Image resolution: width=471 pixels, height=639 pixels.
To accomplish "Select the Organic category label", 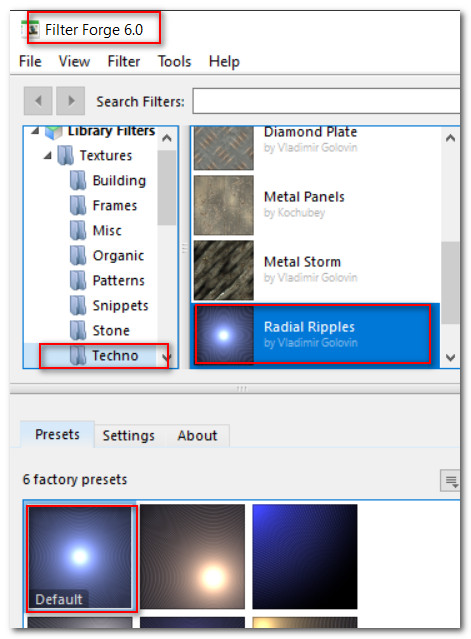I will tap(118, 256).
